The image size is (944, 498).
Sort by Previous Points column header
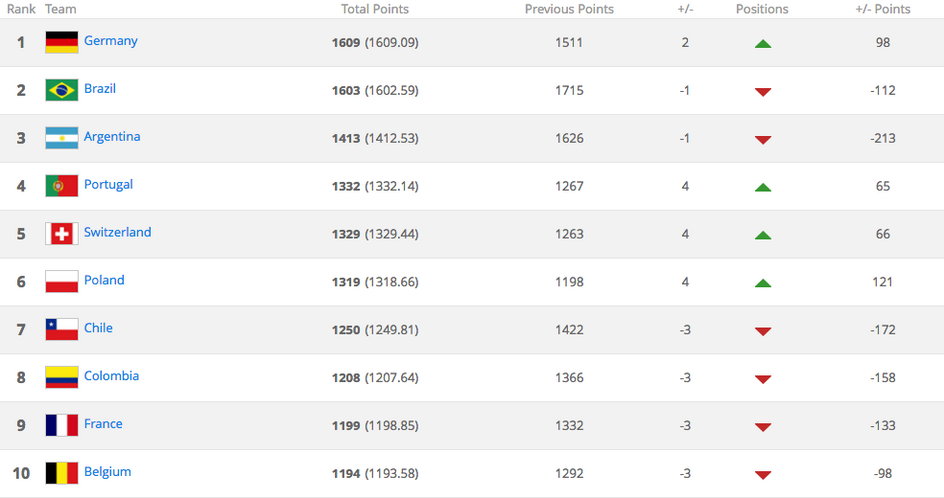[x=569, y=9]
